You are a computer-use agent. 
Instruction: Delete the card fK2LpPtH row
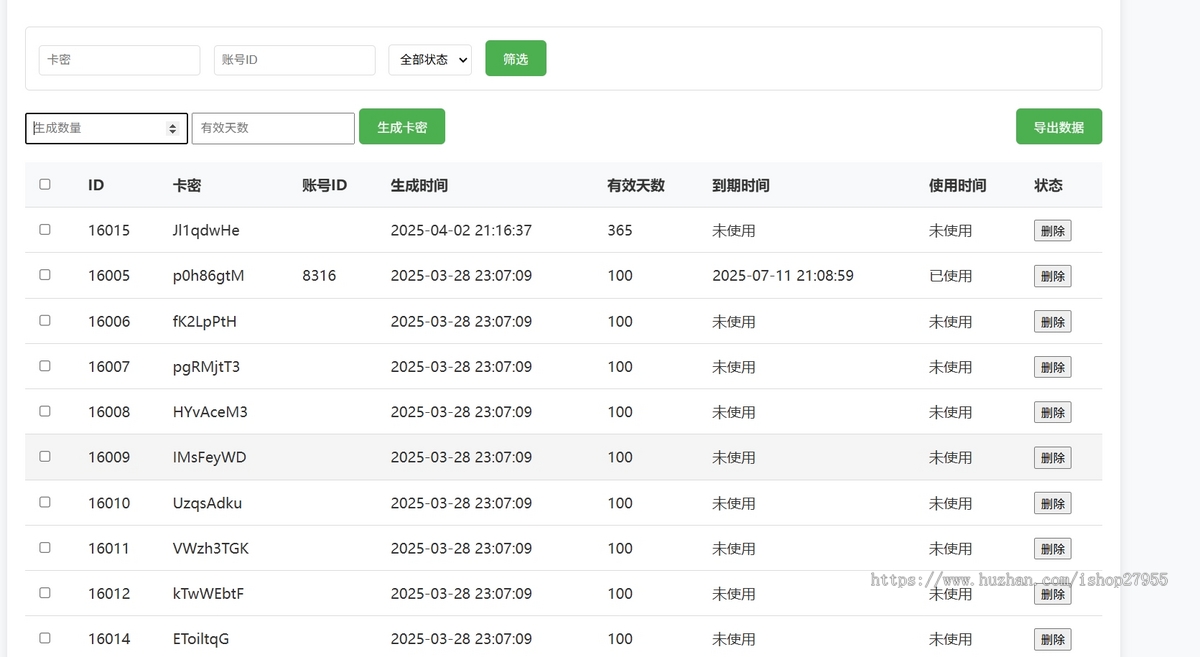(1052, 322)
